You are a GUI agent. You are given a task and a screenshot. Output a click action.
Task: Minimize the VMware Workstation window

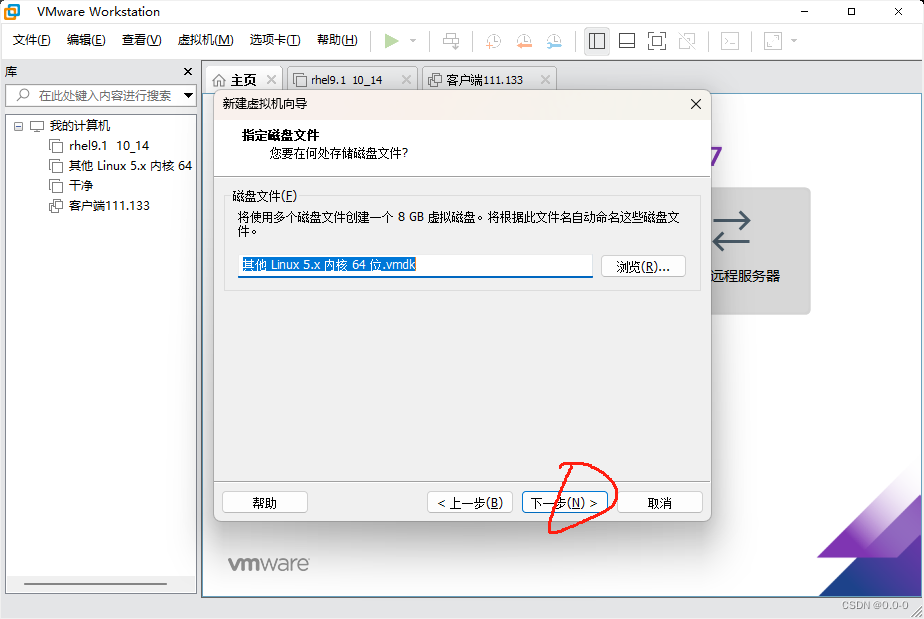click(x=805, y=11)
